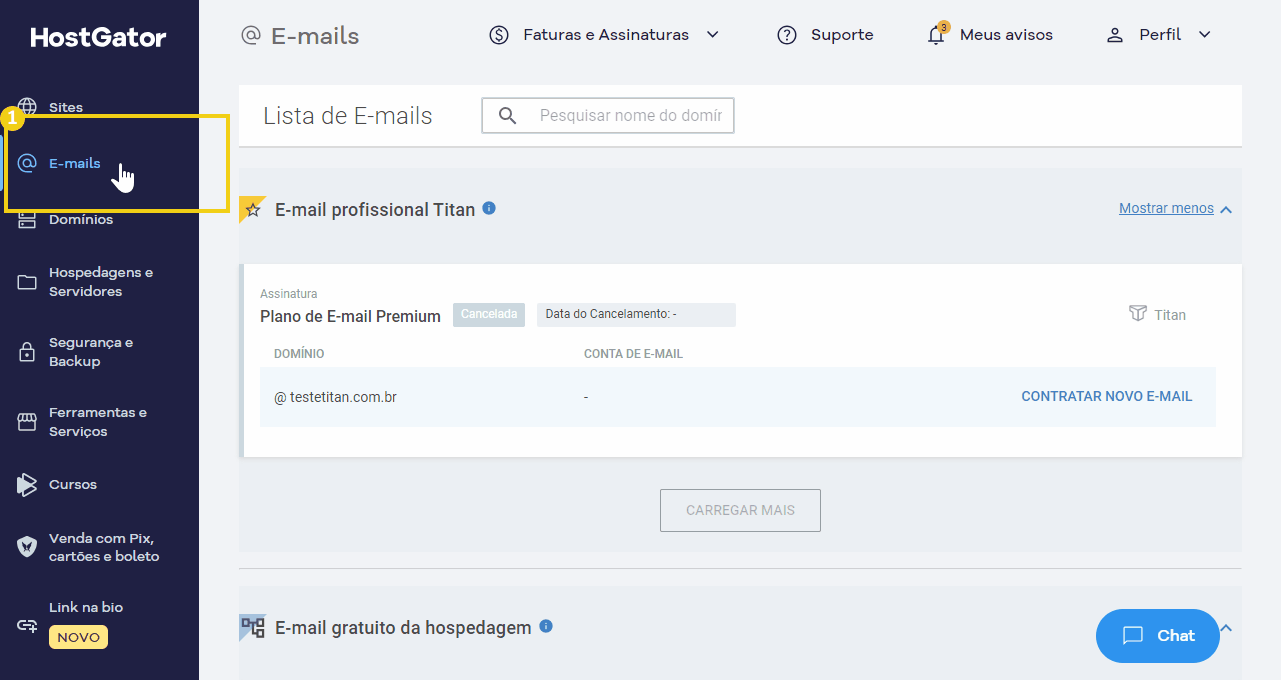Click the CARREGAR MAIS button

pyautogui.click(x=740, y=510)
